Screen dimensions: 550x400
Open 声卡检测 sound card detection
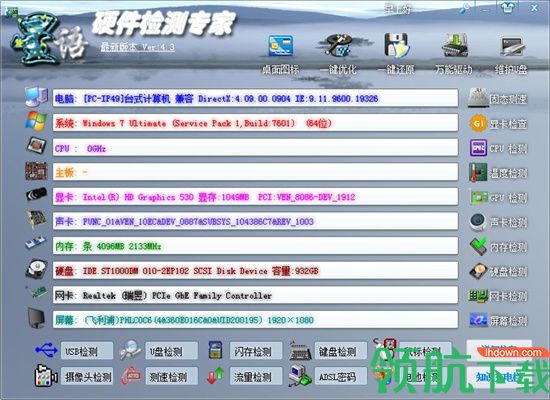point(498,222)
